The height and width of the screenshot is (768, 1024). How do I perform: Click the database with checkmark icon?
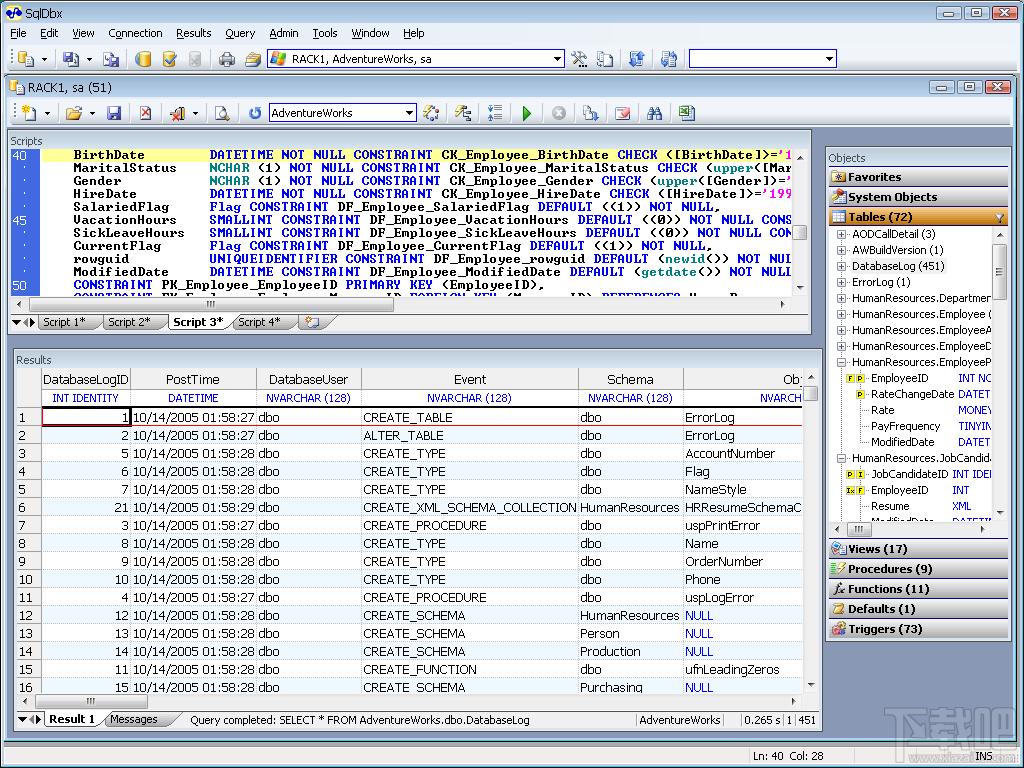point(169,59)
